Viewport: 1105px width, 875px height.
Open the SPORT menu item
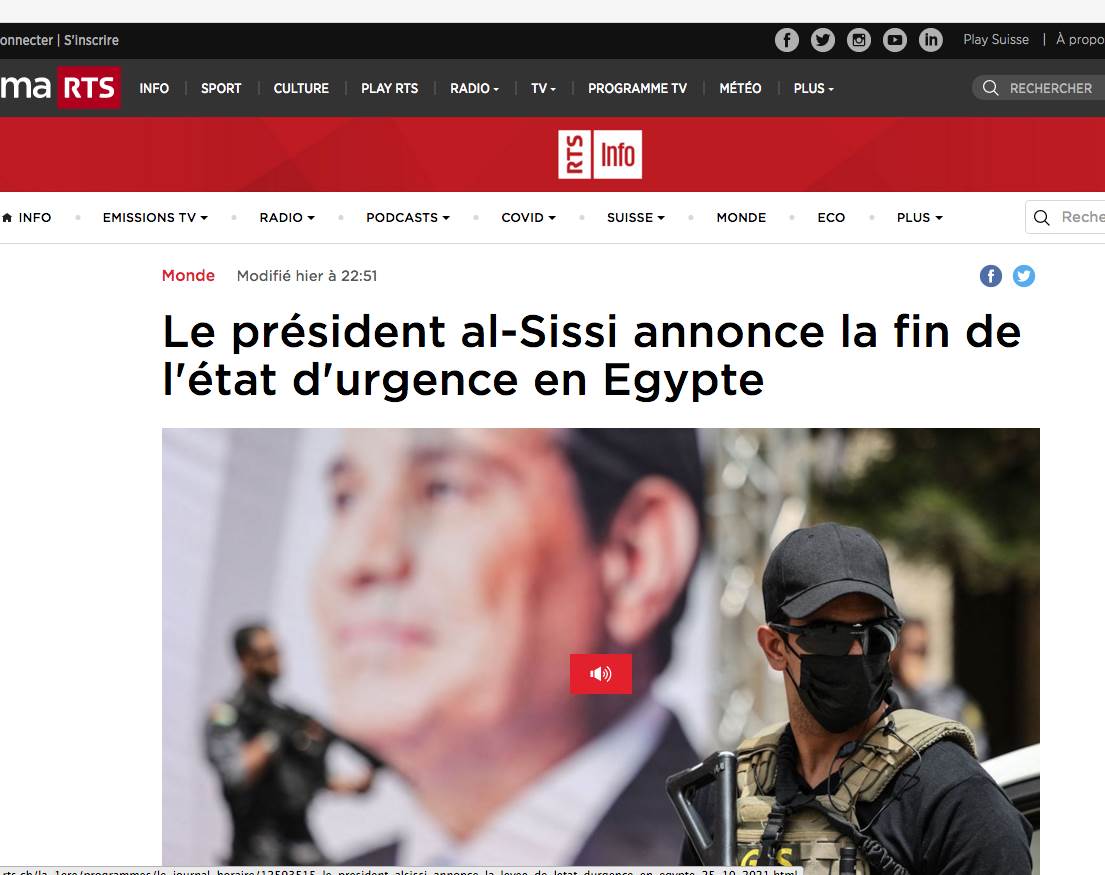[221, 89]
